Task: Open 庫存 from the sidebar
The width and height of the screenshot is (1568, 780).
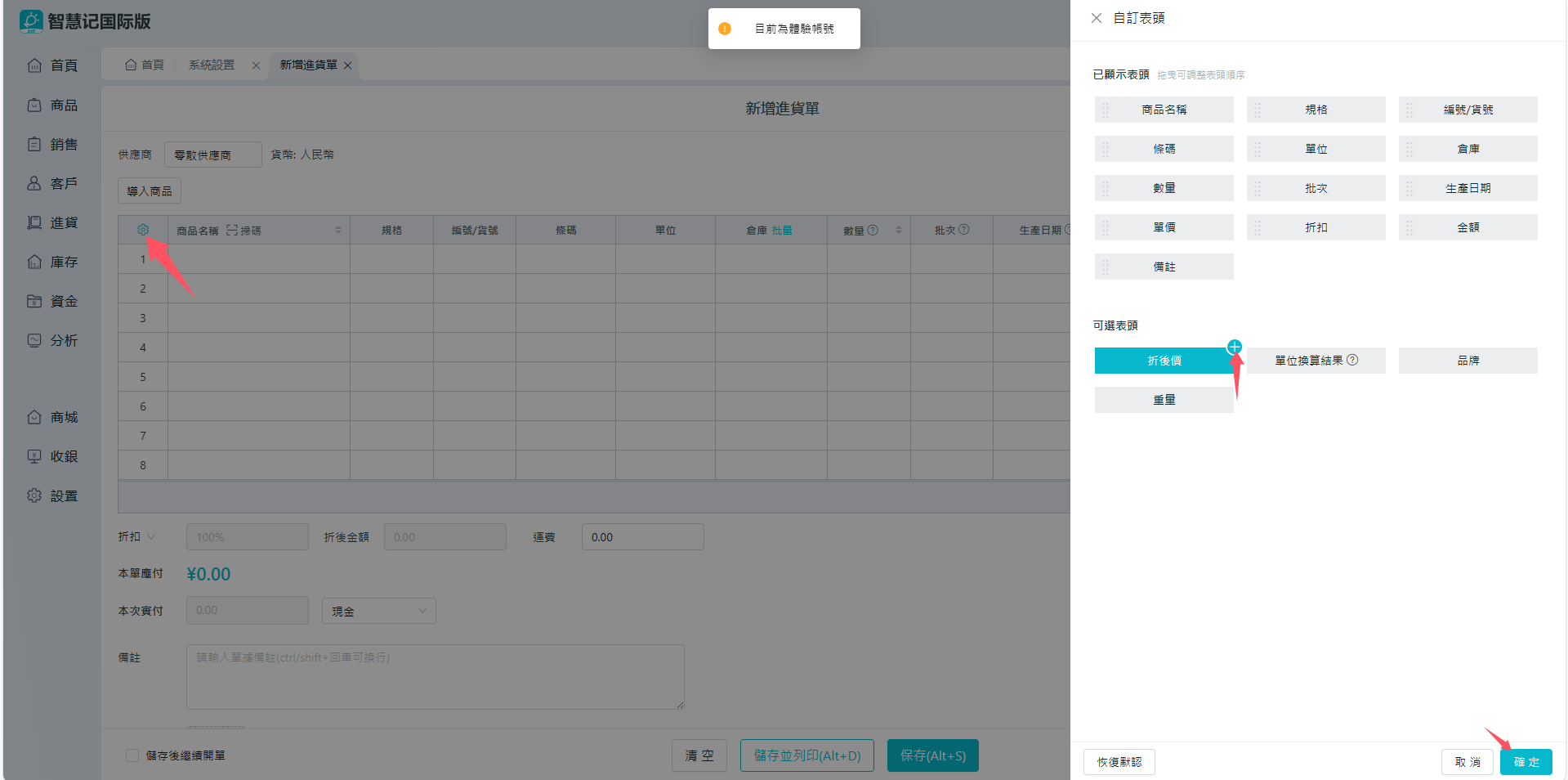Action: [x=53, y=262]
